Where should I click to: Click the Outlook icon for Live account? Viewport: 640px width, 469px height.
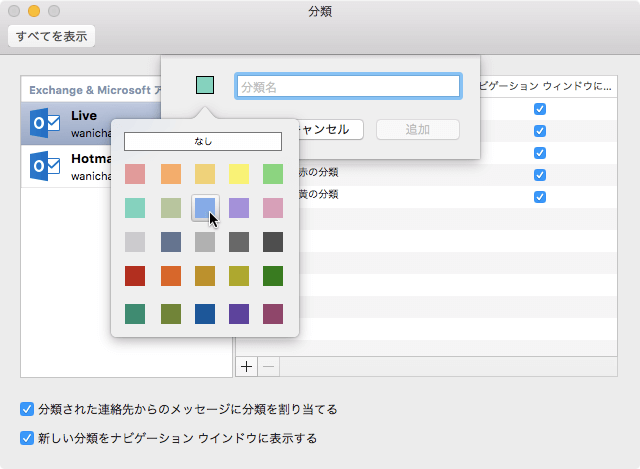[x=46, y=124]
